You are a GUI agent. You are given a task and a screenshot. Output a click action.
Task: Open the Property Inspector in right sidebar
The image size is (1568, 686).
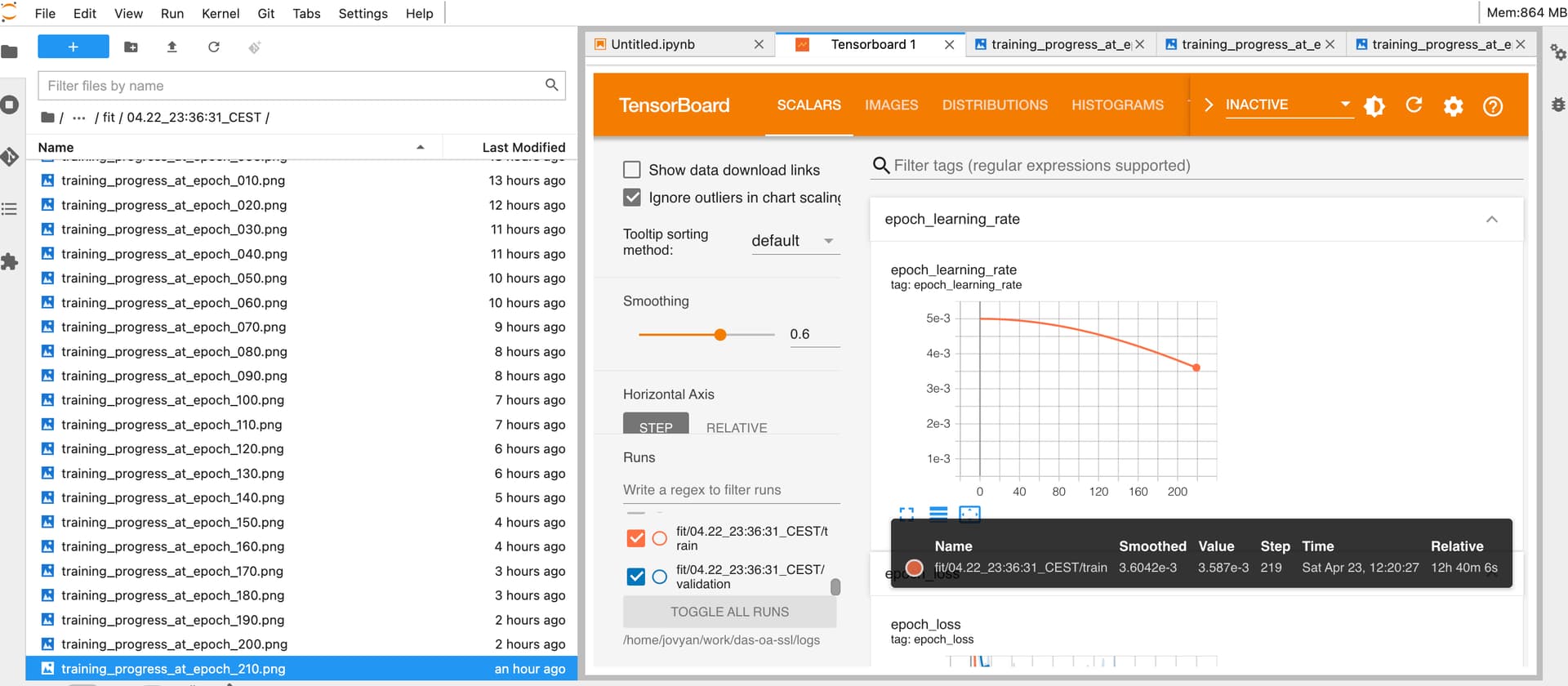pos(1558,52)
